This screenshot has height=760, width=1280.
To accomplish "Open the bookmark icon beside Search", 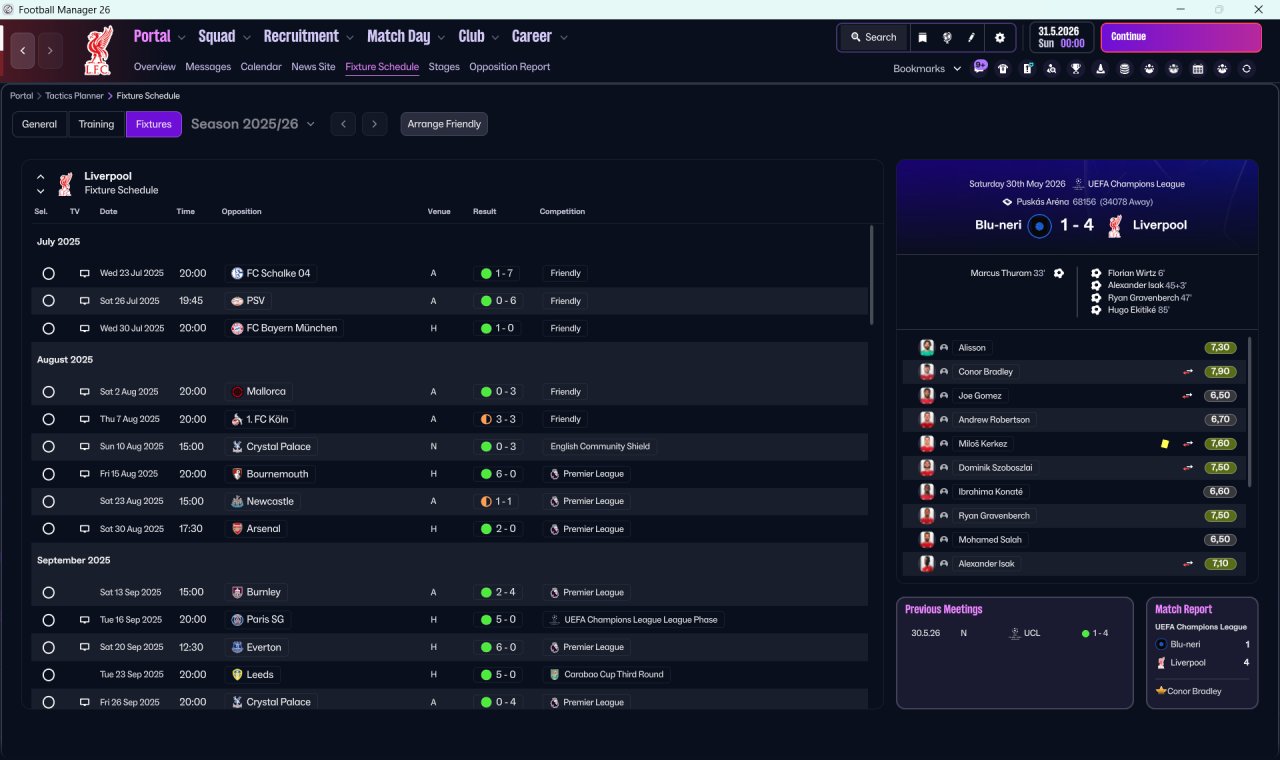I will (x=922, y=37).
